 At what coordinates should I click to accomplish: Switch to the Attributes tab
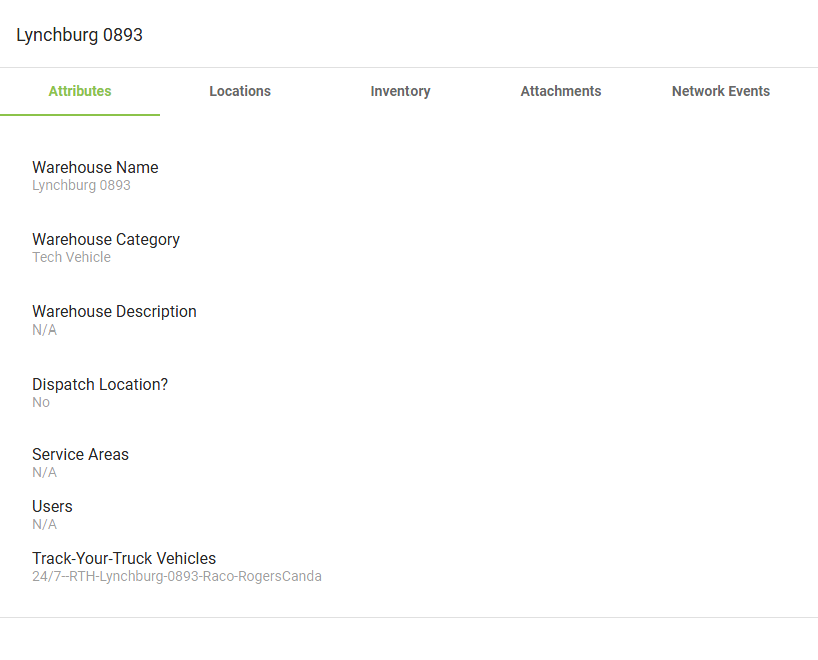80,91
